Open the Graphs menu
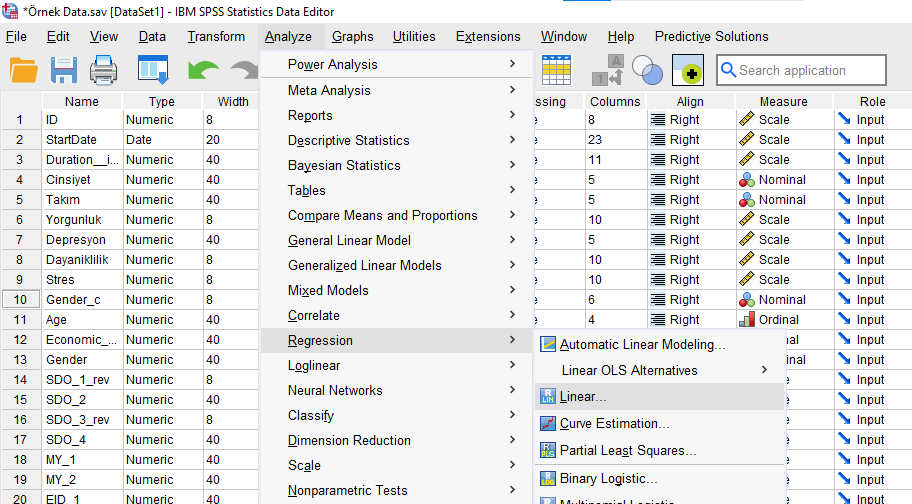Screen dimensions: 912x504 [352, 37]
